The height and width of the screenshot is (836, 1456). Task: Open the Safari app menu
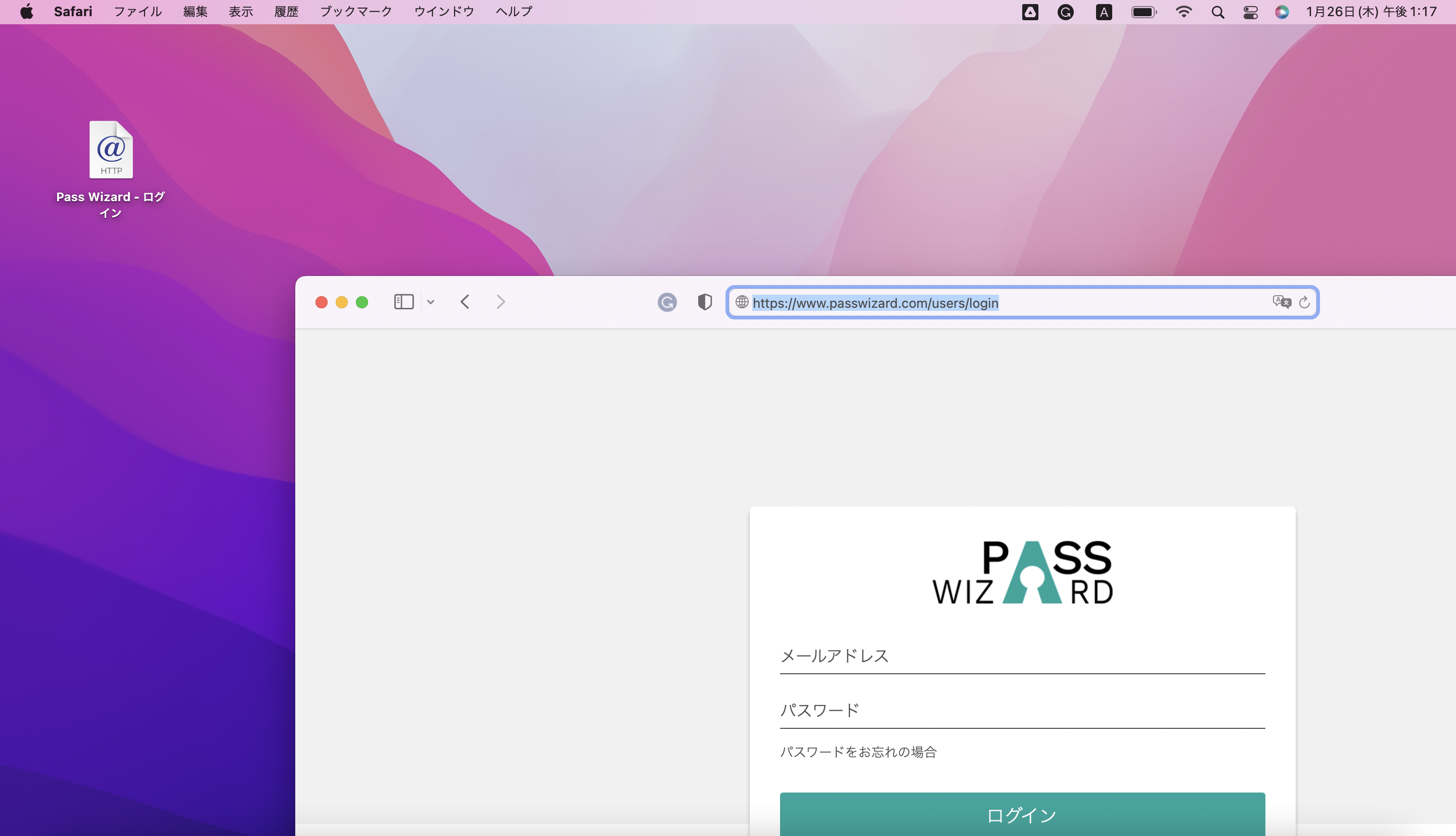tap(73, 12)
